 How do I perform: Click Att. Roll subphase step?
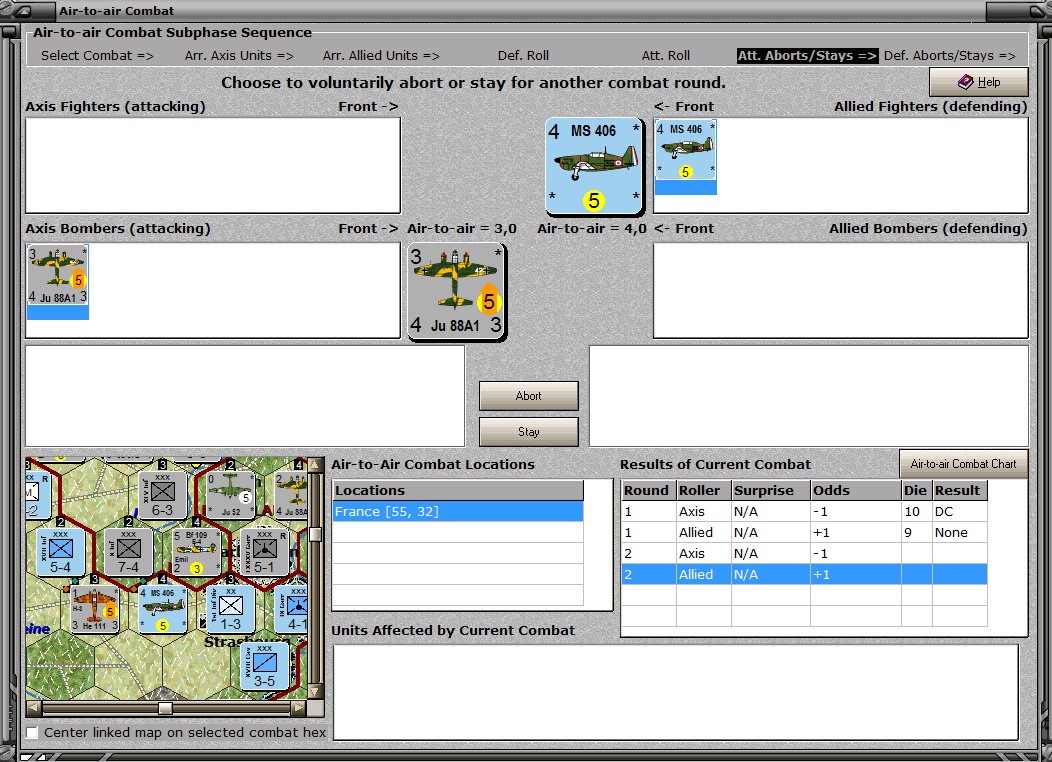[x=666, y=56]
